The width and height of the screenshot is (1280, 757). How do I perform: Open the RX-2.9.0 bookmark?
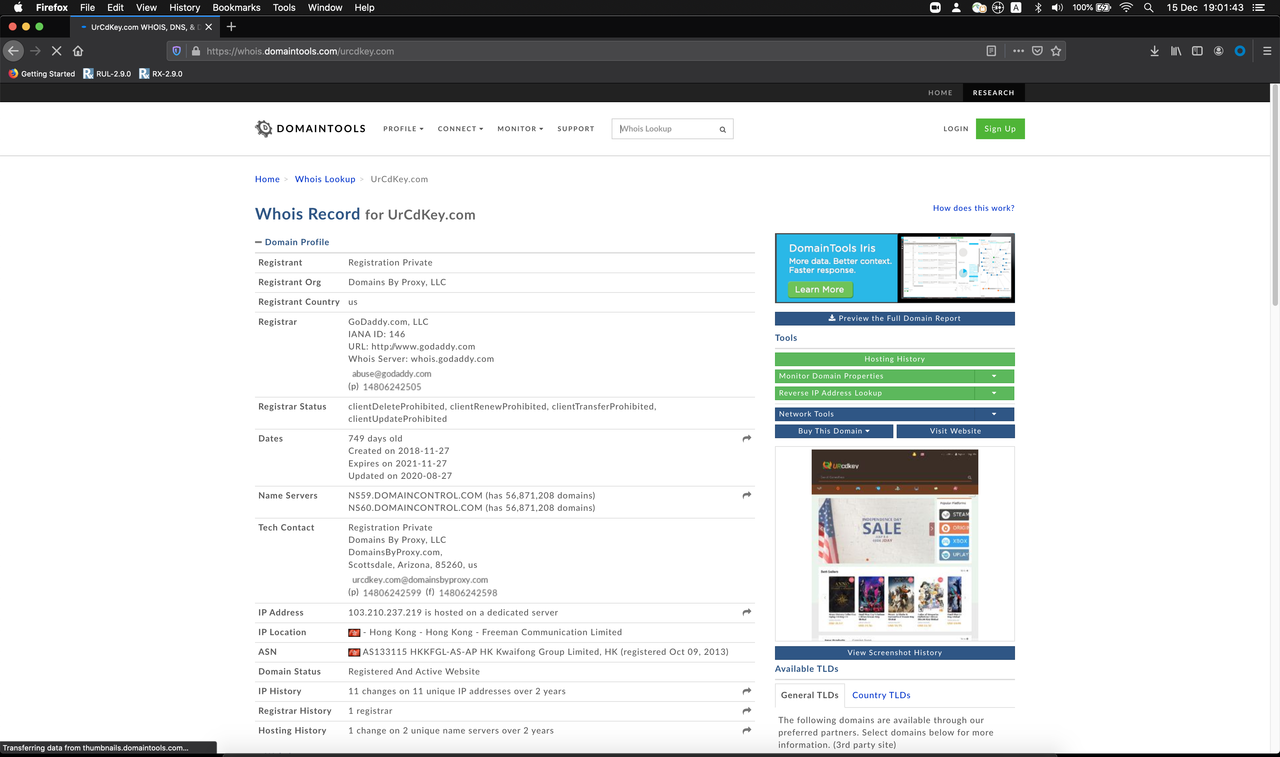[x=161, y=74]
